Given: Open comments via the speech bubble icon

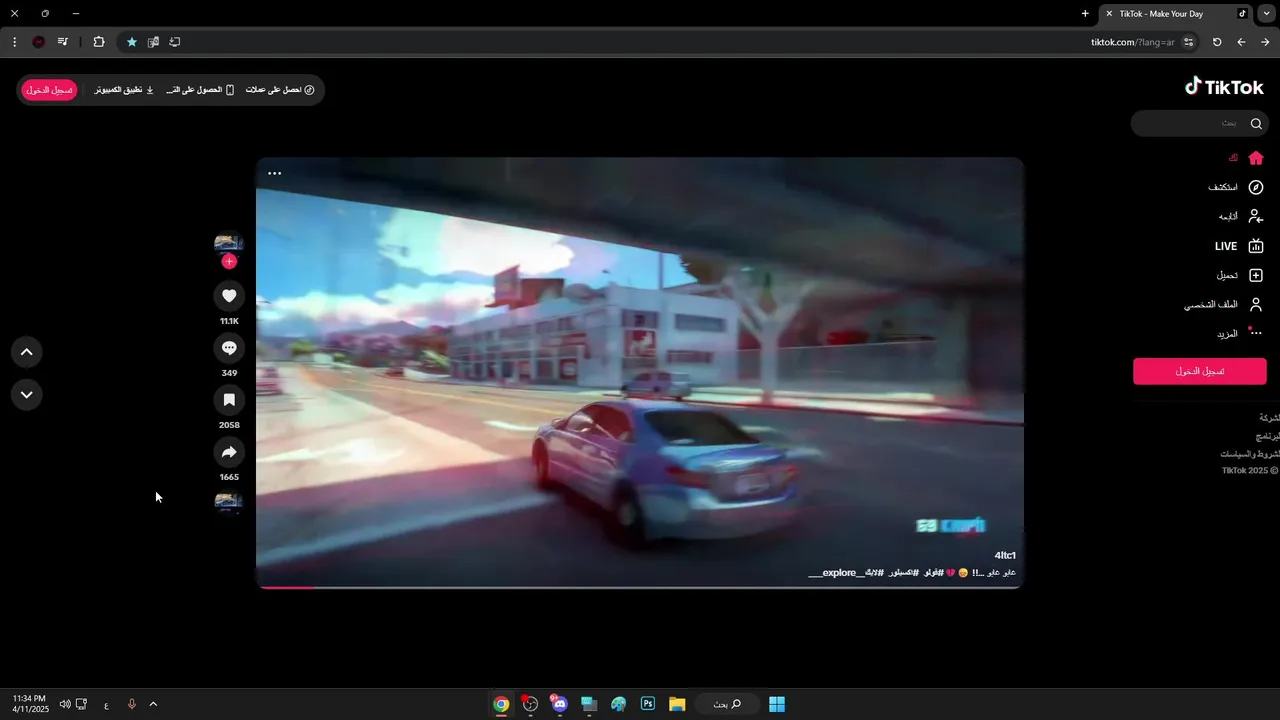Looking at the screenshot, I should point(229,348).
